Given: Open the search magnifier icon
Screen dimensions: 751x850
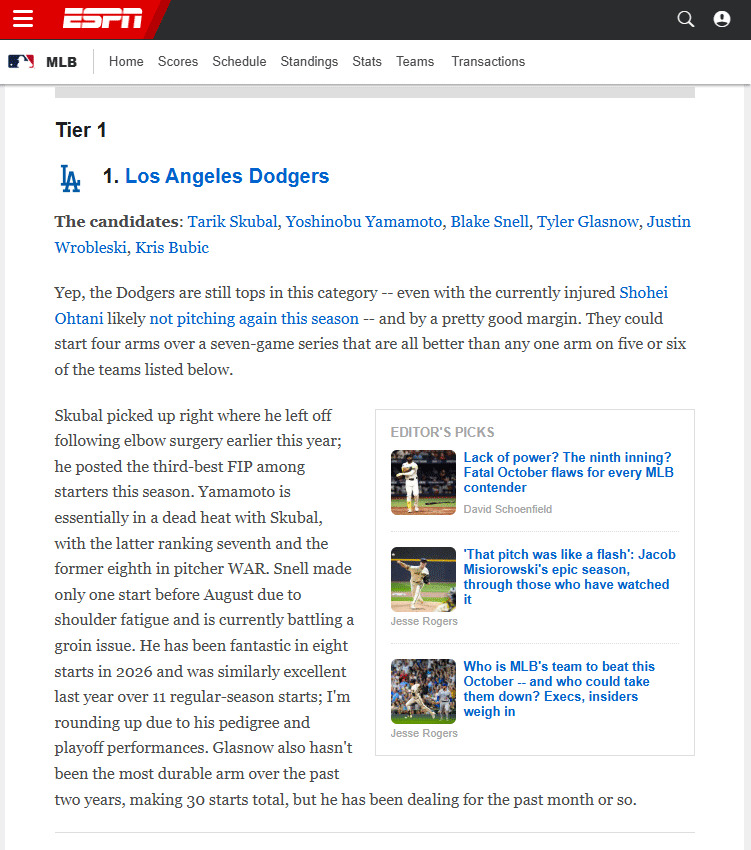Looking at the screenshot, I should point(685,19).
